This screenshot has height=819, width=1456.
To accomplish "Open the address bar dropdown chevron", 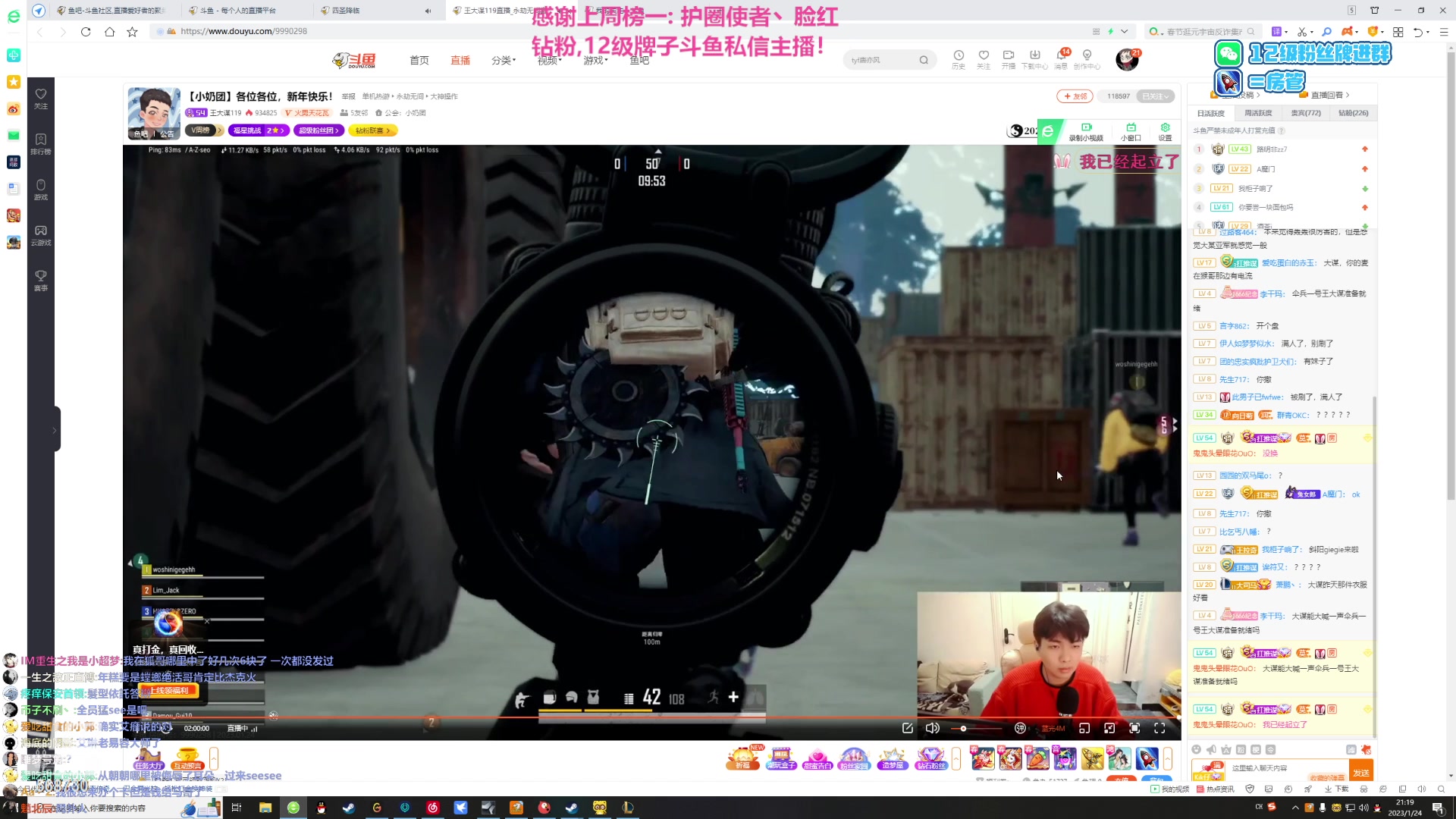I will [x=1125, y=31].
